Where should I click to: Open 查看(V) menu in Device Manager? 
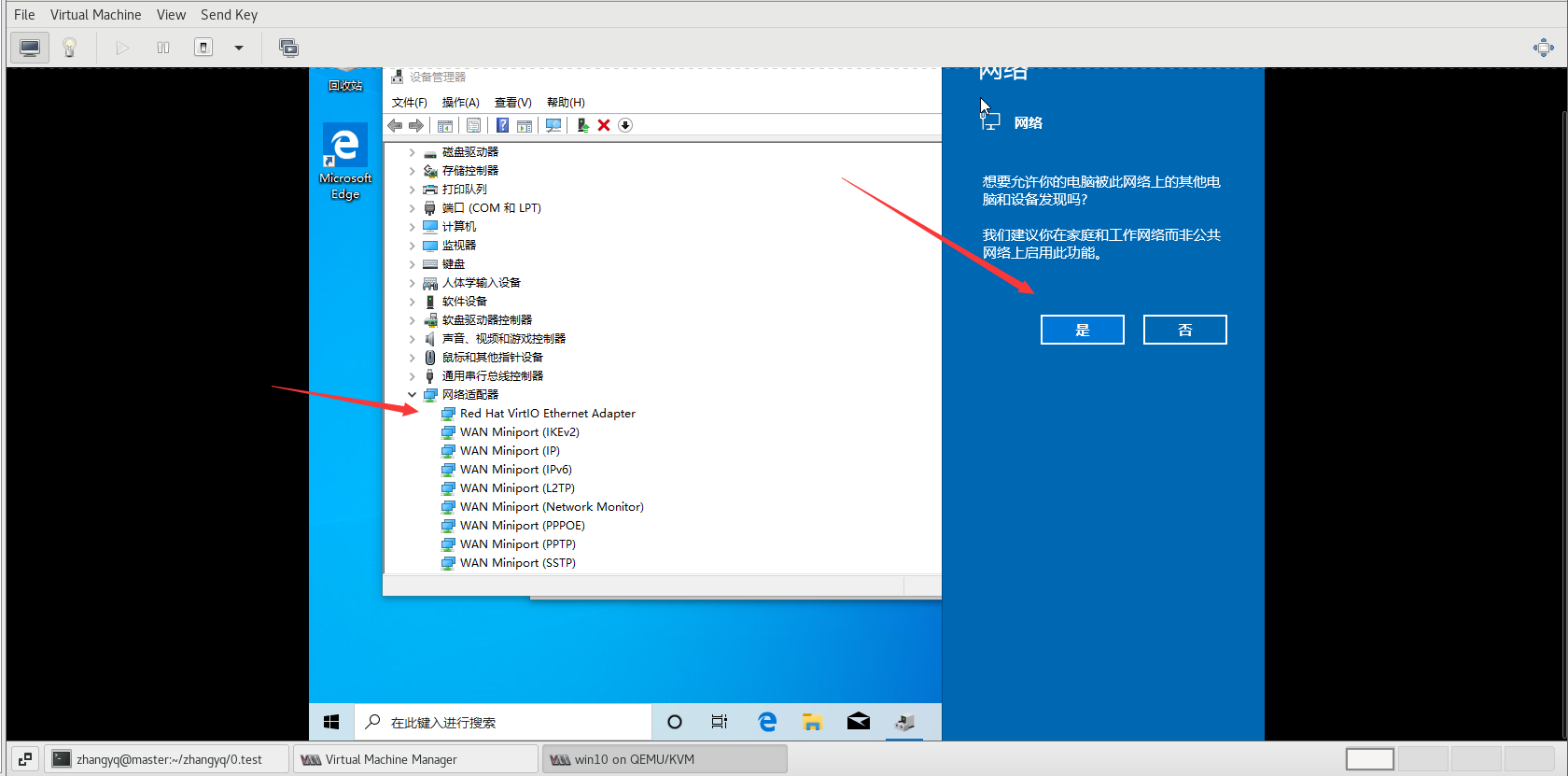(512, 103)
